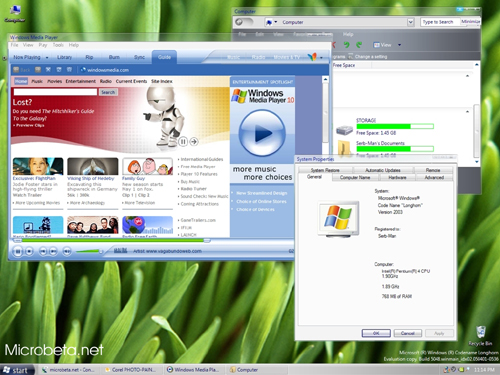
Task: Open the New Streamlined Design link
Action: click(262, 193)
